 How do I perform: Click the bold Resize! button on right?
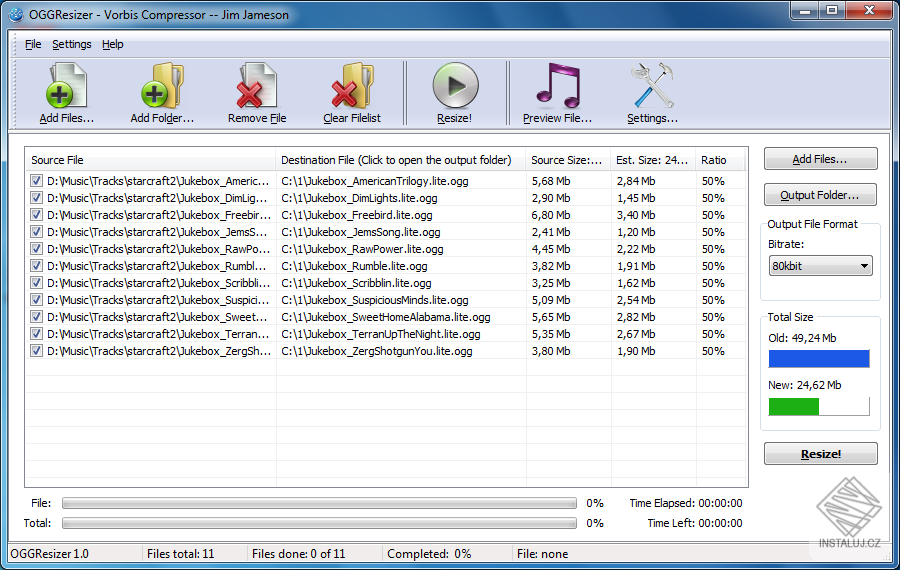pos(820,453)
